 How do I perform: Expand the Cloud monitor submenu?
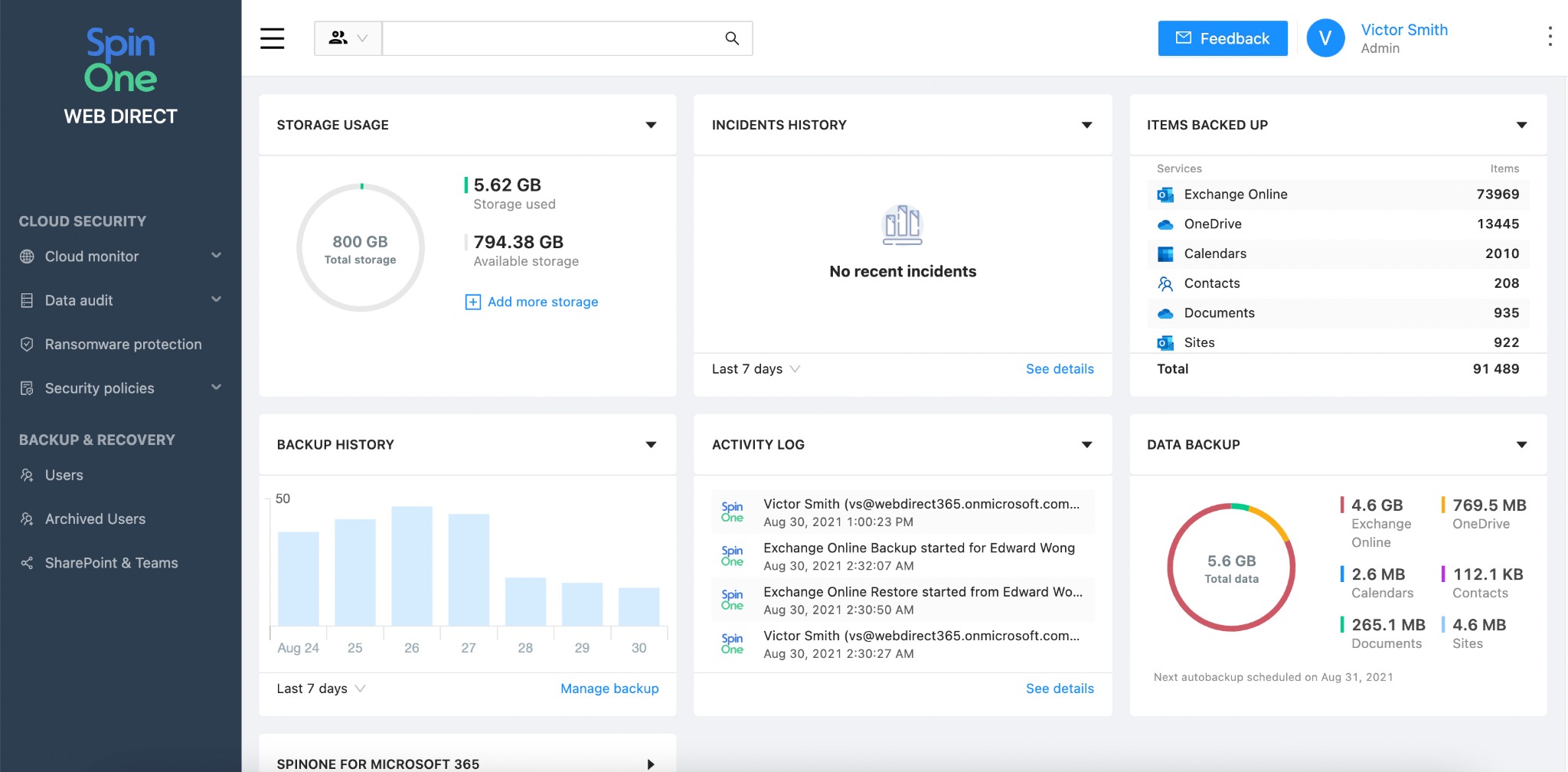(216, 256)
